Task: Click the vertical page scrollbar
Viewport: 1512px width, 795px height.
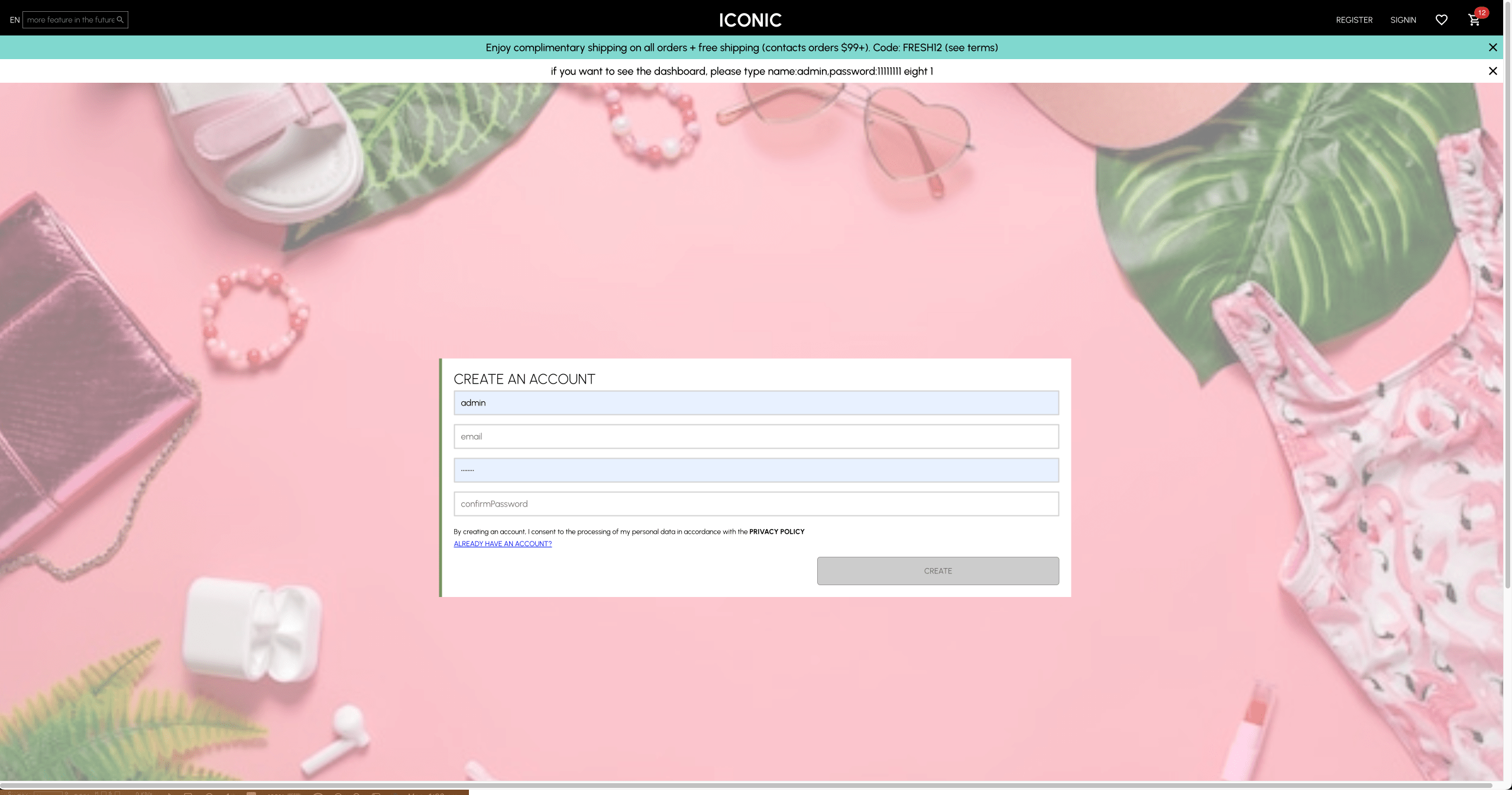Action: (1507, 296)
